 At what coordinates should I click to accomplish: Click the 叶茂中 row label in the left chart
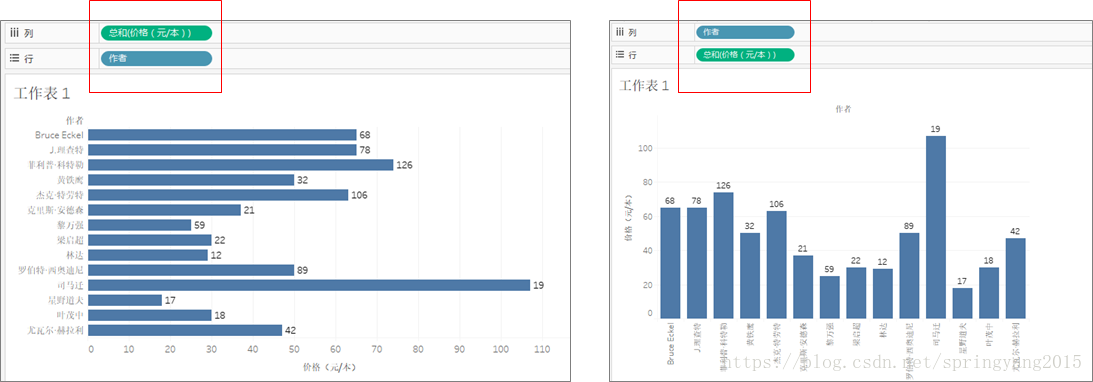click(x=70, y=315)
